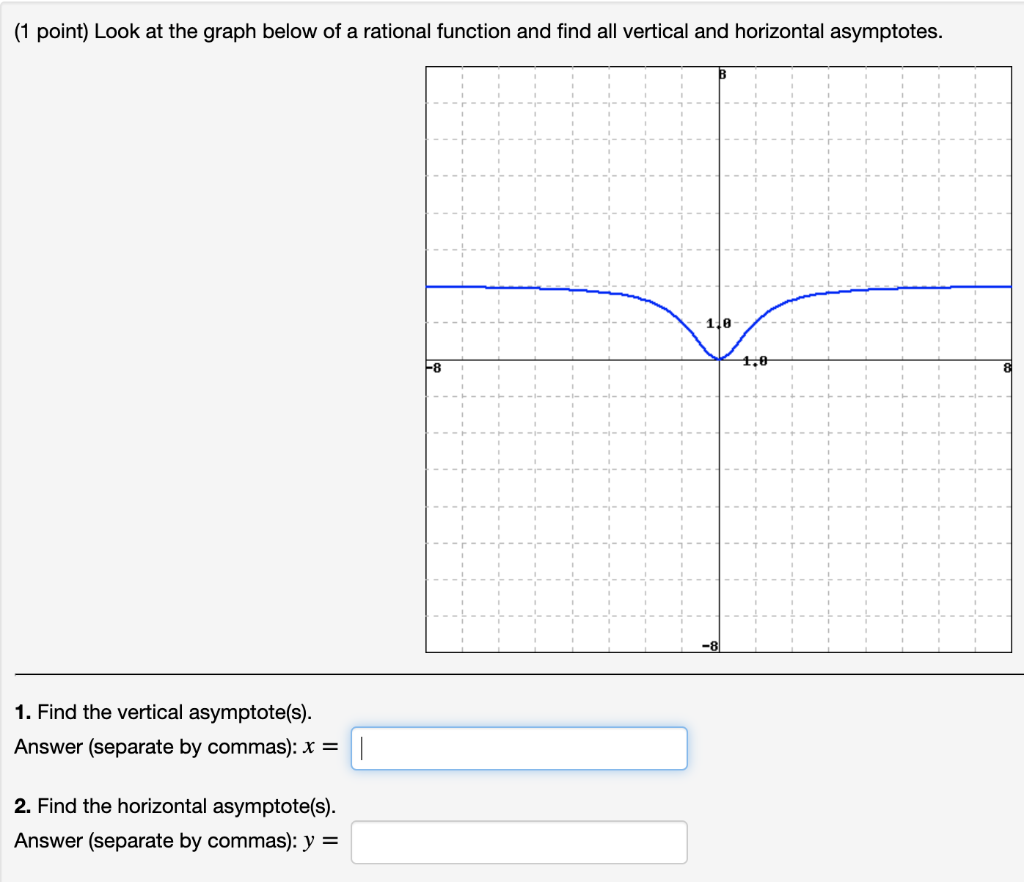Click inside the vertical asymptote answer field
This screenshot has height=882, width=1024.
518,747
